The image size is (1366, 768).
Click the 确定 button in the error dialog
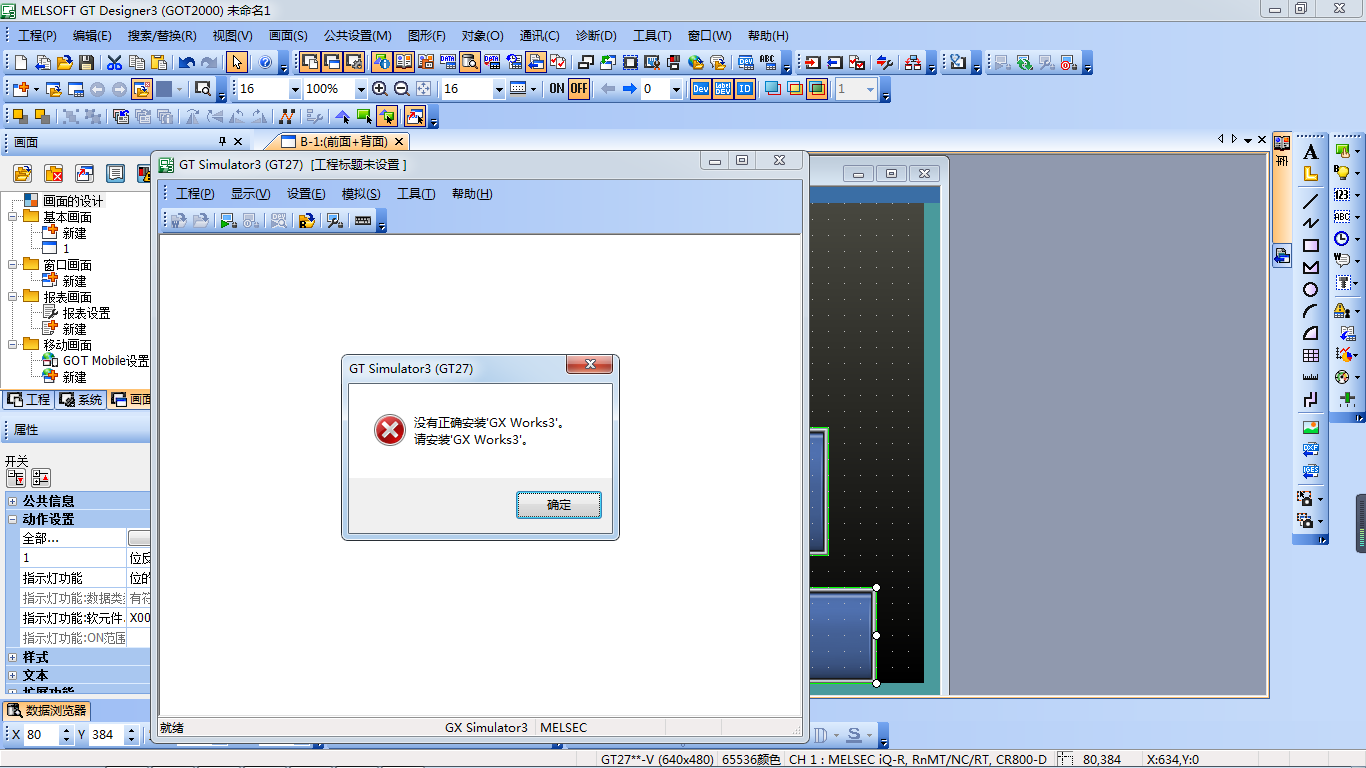pos(559,505)
